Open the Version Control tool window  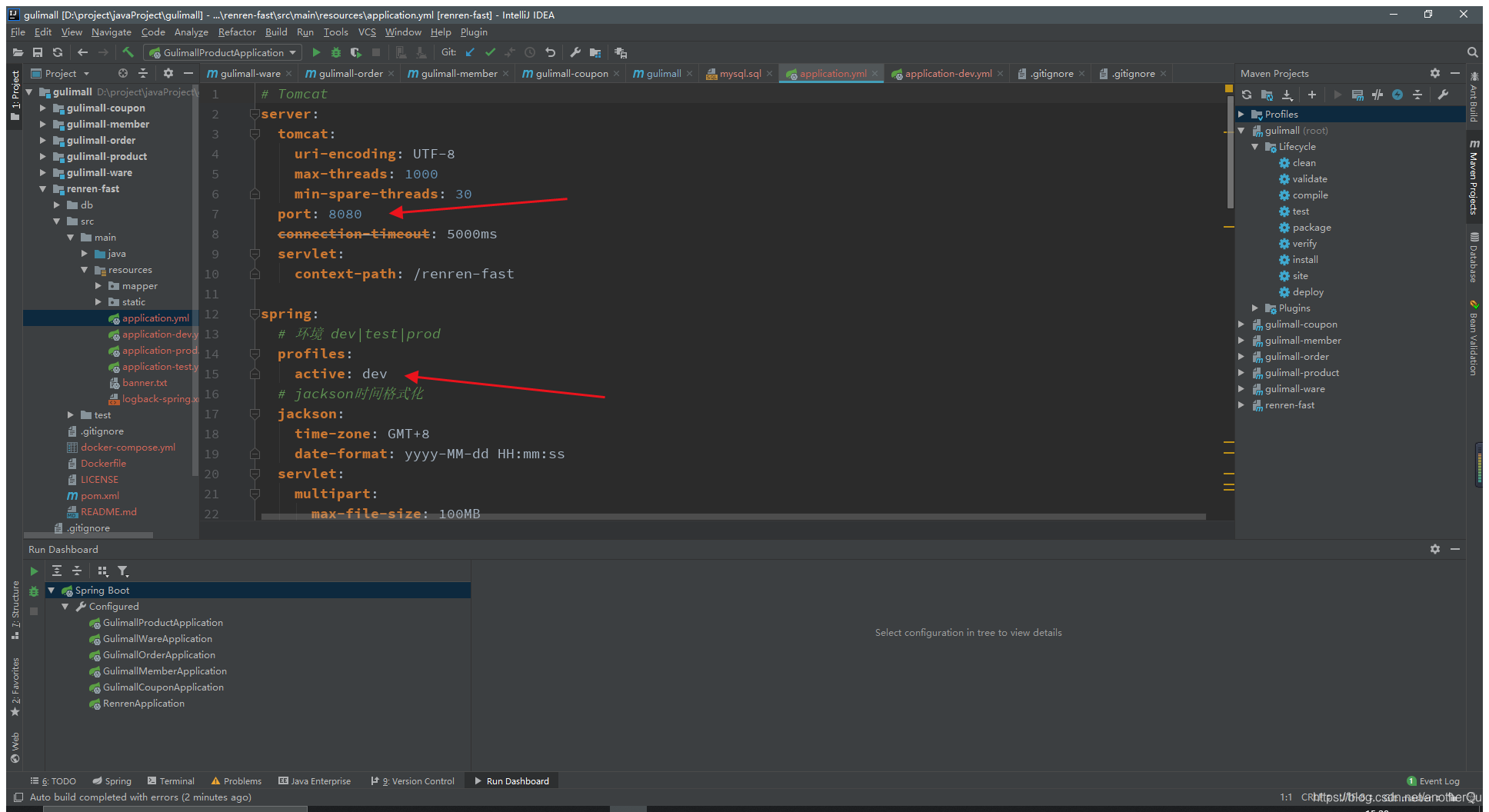413,781
